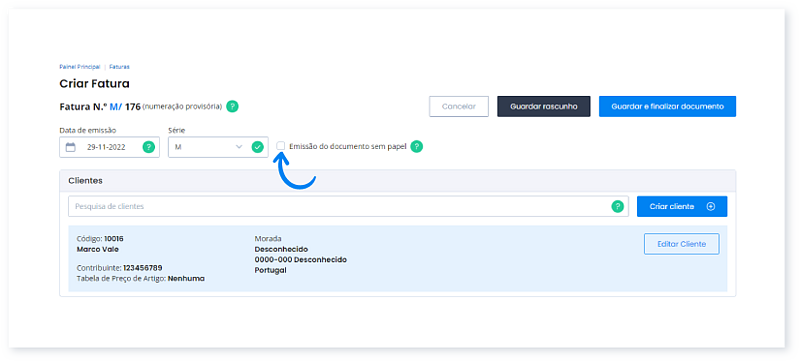Expand the Série dropdown arrow

click(239, 147)
